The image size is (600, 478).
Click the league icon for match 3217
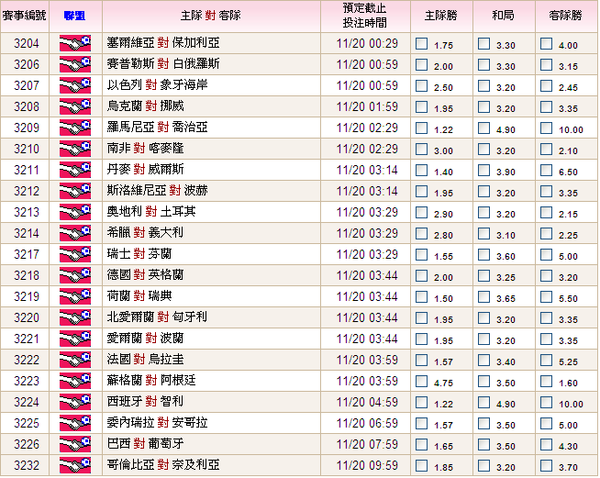[x=75, y=254]
